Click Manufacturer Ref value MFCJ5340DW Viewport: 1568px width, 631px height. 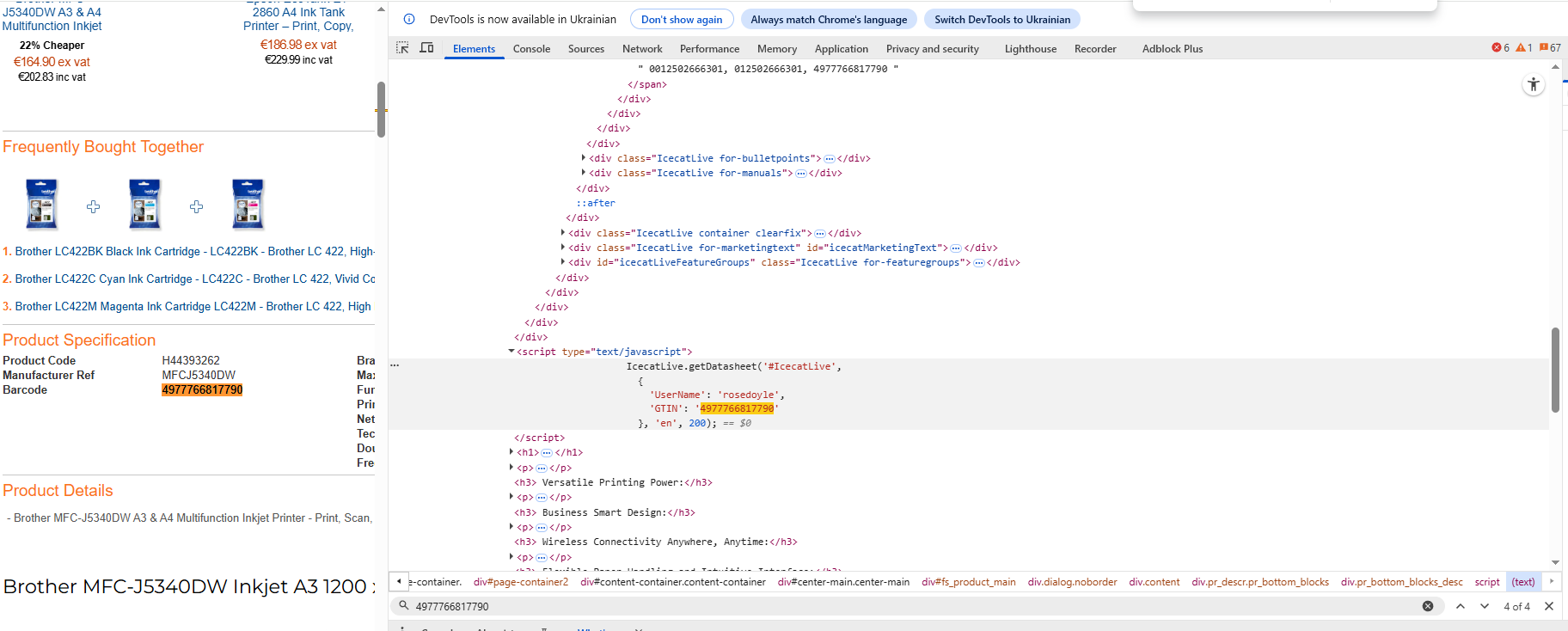click(199, 375)
